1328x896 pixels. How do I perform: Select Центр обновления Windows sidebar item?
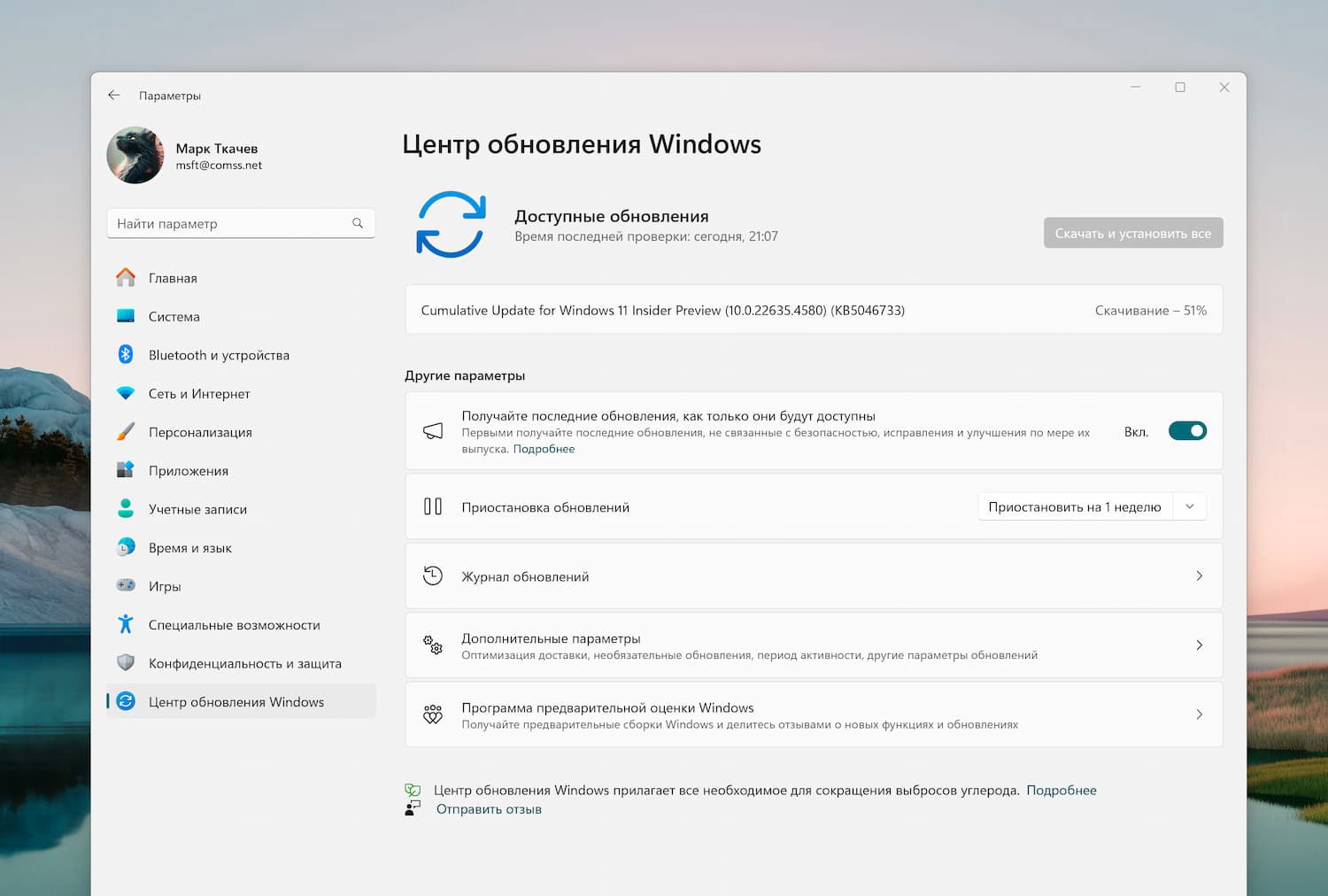click(241, 701)
